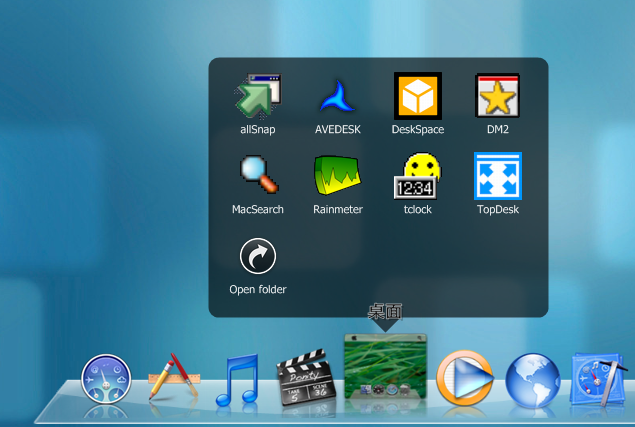
Task: Launch the movie clapperboard dock icon
Action: 306,377
